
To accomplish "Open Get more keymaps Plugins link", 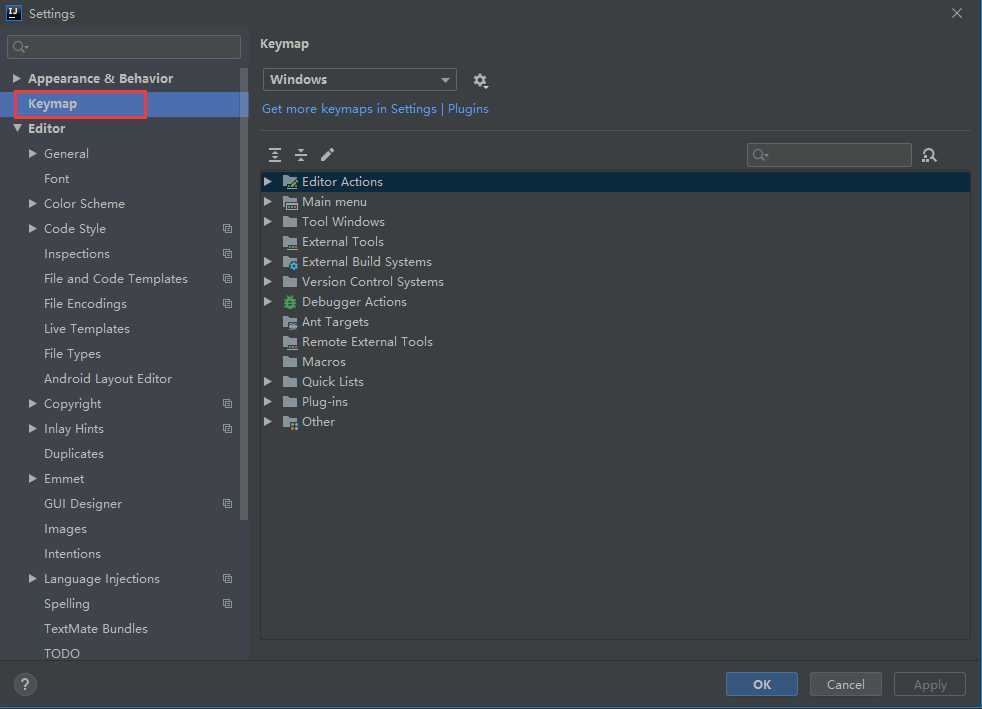I will point(375,109).
